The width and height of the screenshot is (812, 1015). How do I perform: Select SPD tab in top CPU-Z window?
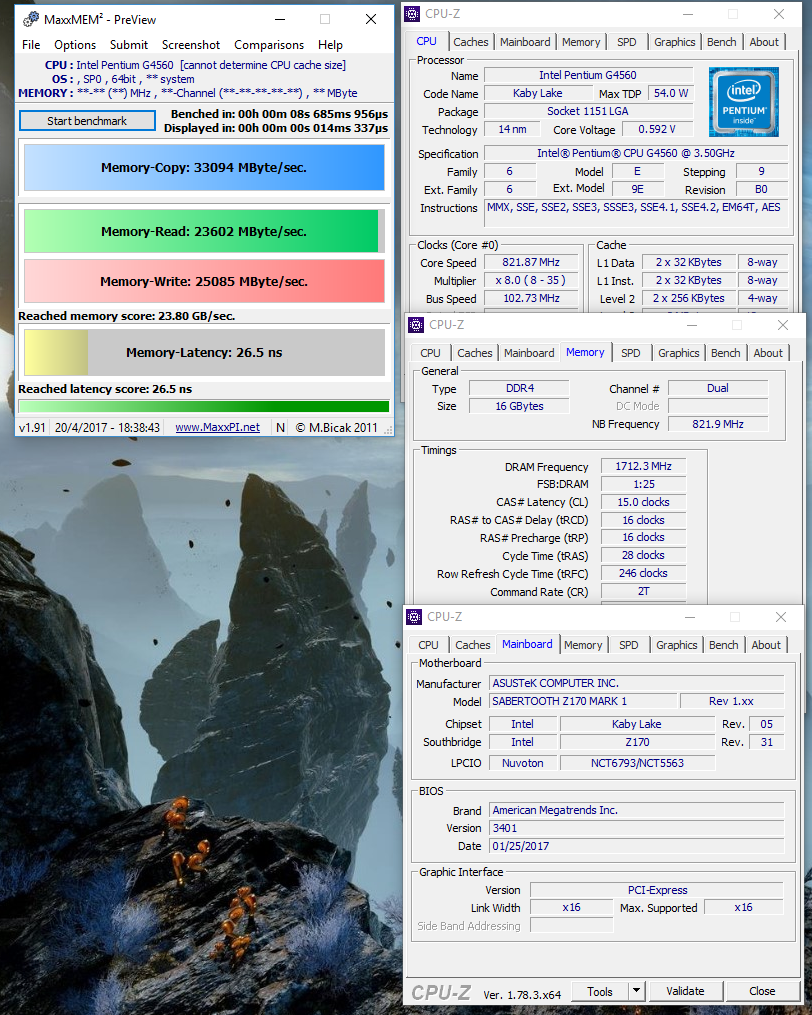point(627,42)
